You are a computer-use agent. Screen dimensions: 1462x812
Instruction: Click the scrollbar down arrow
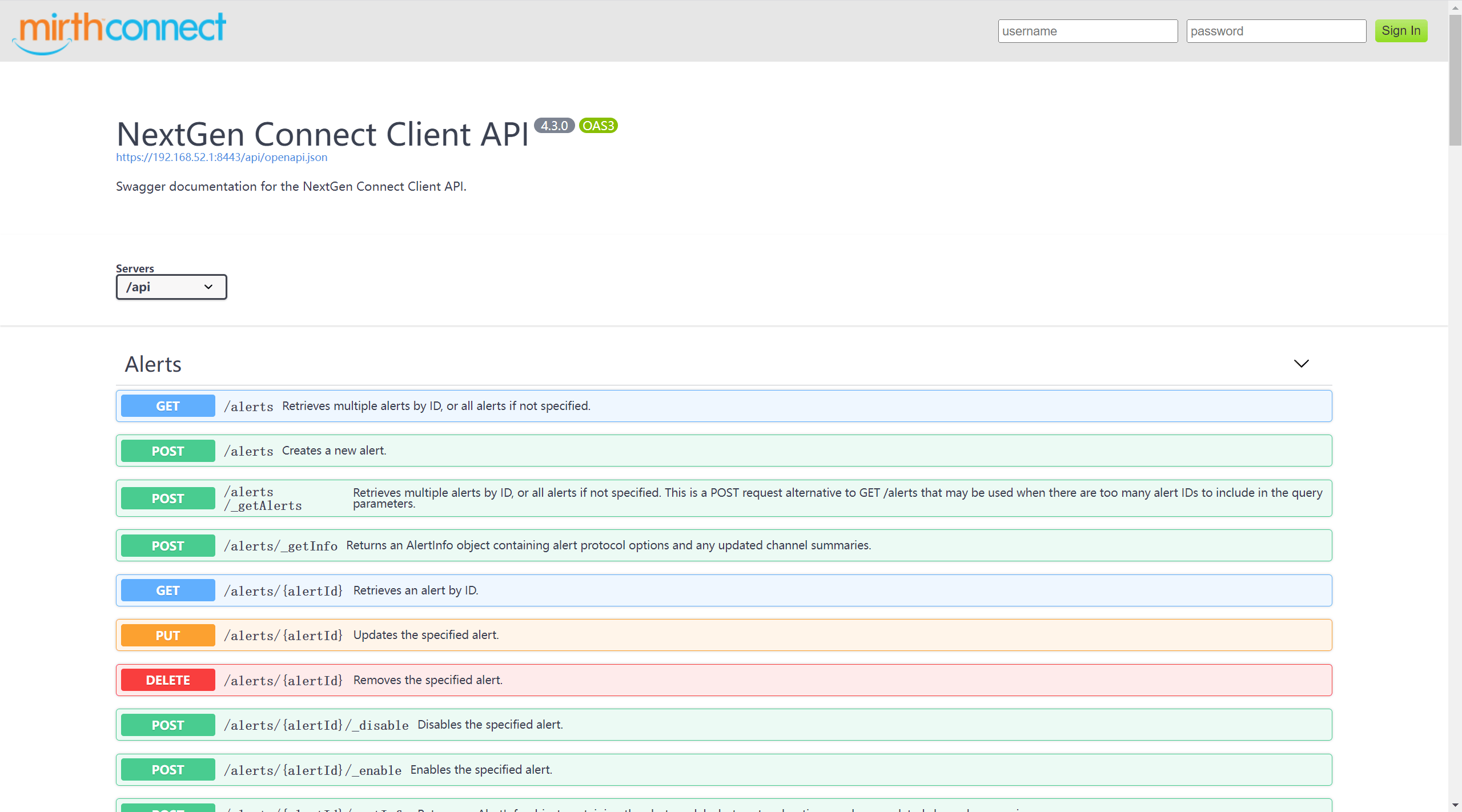coord(1455,805)
